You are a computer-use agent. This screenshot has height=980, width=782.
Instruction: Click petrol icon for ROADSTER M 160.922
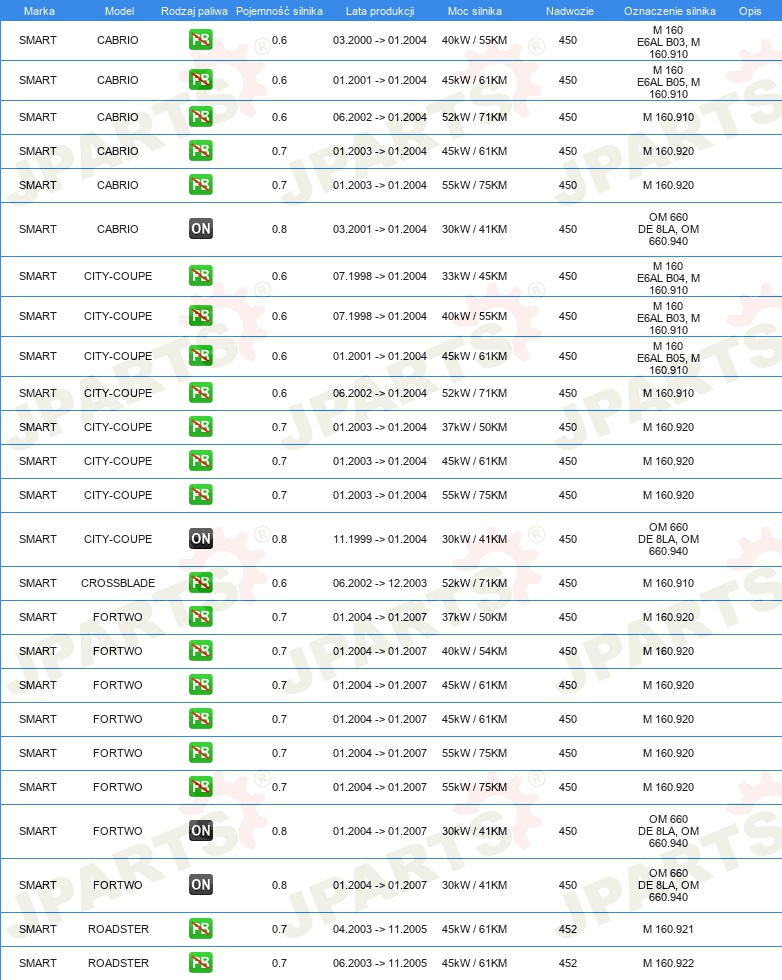(201, 962)
